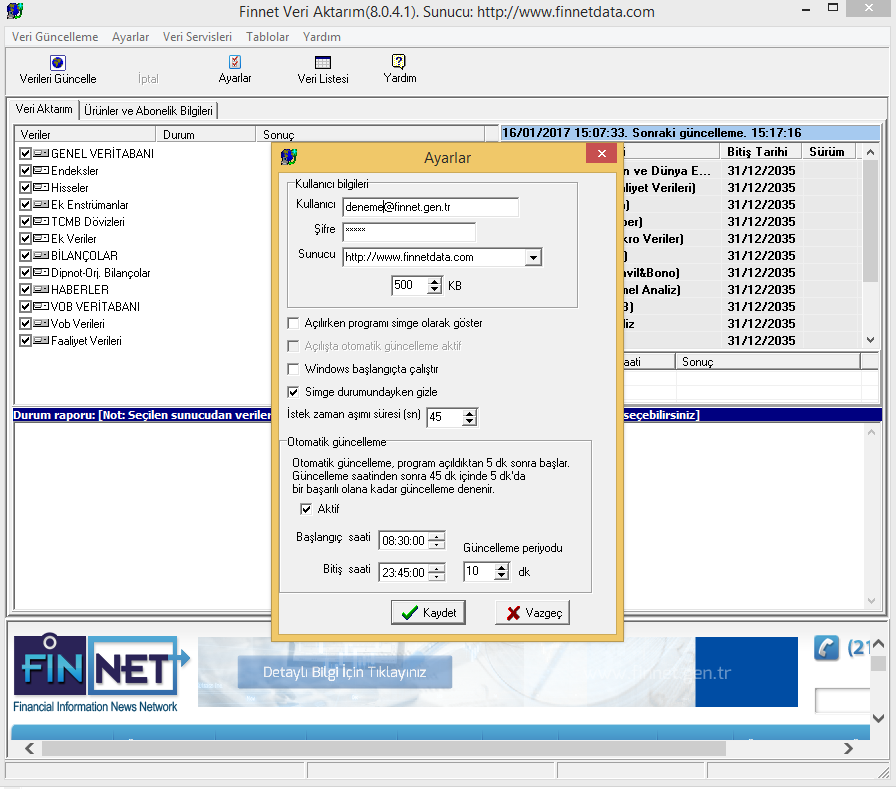Close the Ayarlar dialog

tap(601, 153)
